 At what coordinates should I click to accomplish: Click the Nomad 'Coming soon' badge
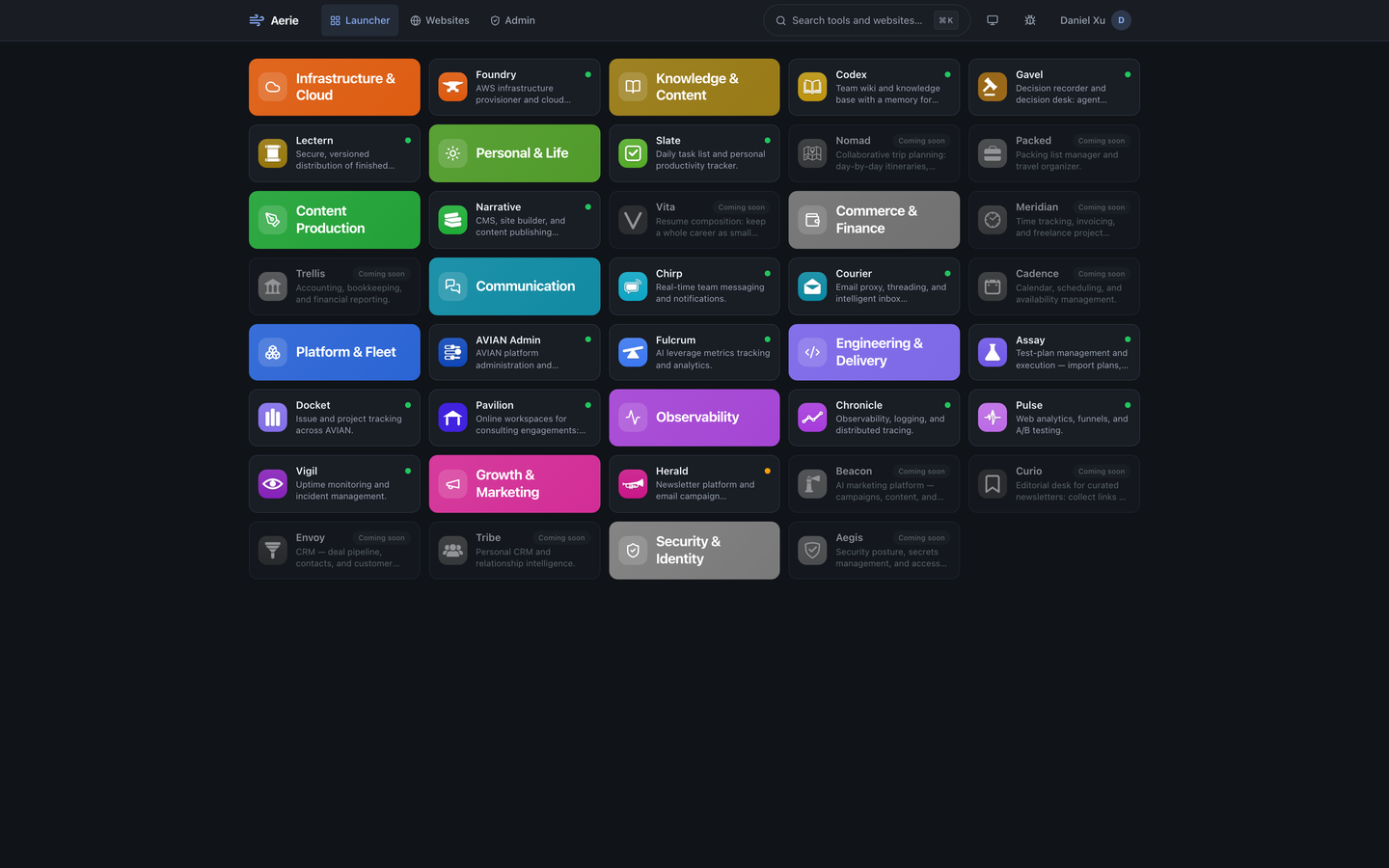coord(921,141)
